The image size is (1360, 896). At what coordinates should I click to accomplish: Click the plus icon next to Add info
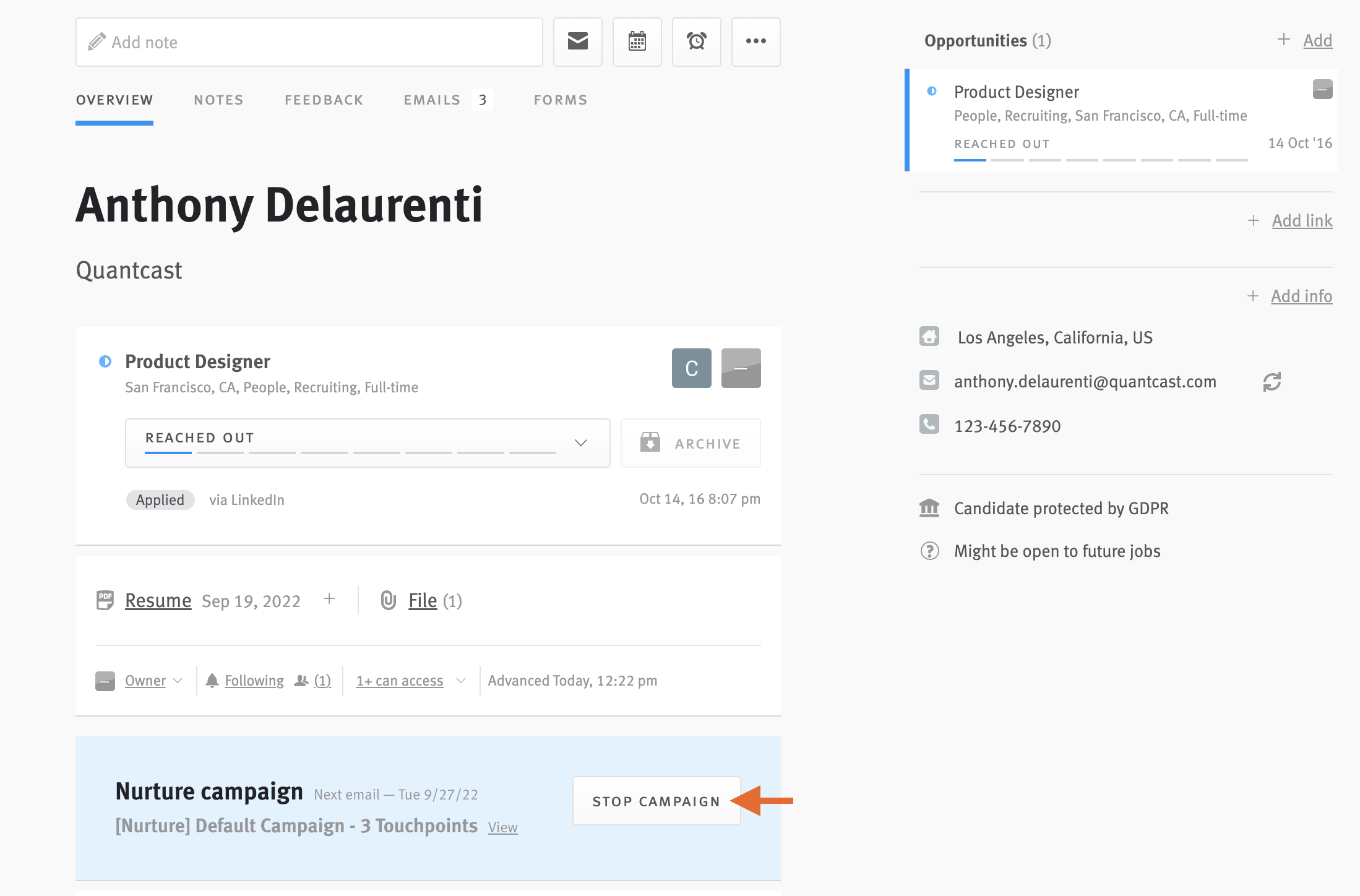click(1253, 296)
